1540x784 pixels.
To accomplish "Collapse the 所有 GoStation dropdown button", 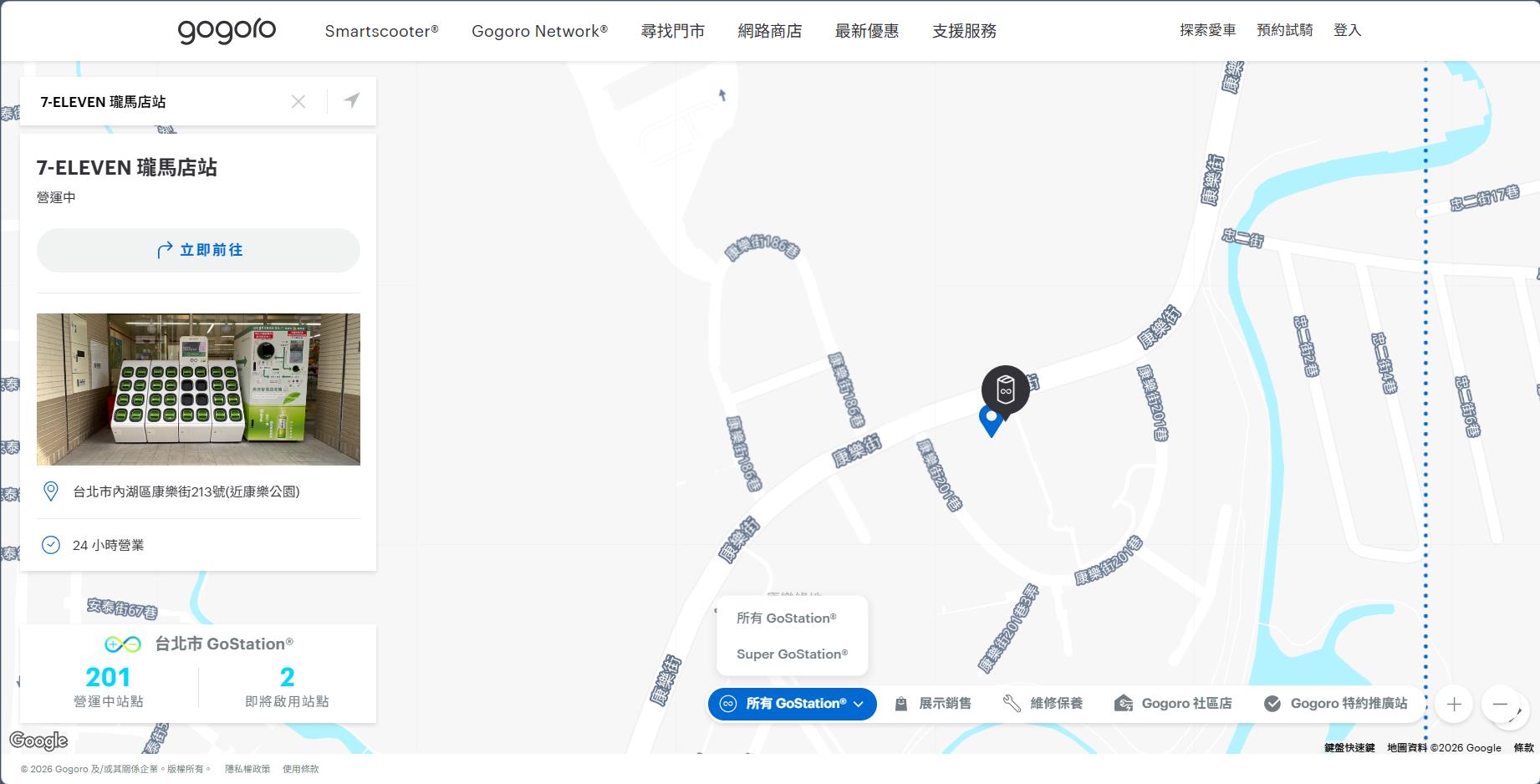I will (793, 704).
